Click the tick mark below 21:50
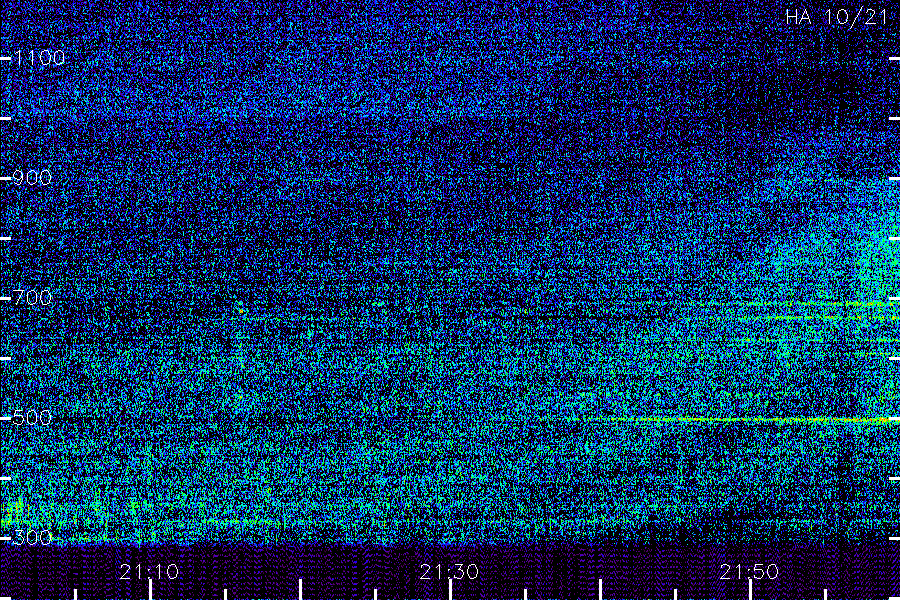The height and width of the screenshot is (600, 900). pyautogui.click(x=750, y=590)
